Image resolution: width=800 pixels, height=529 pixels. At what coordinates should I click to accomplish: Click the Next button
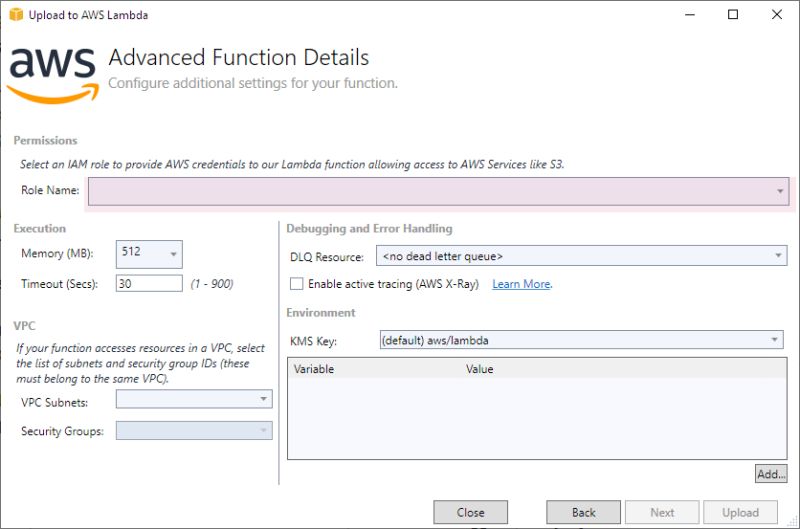click(x=662, y=512)
